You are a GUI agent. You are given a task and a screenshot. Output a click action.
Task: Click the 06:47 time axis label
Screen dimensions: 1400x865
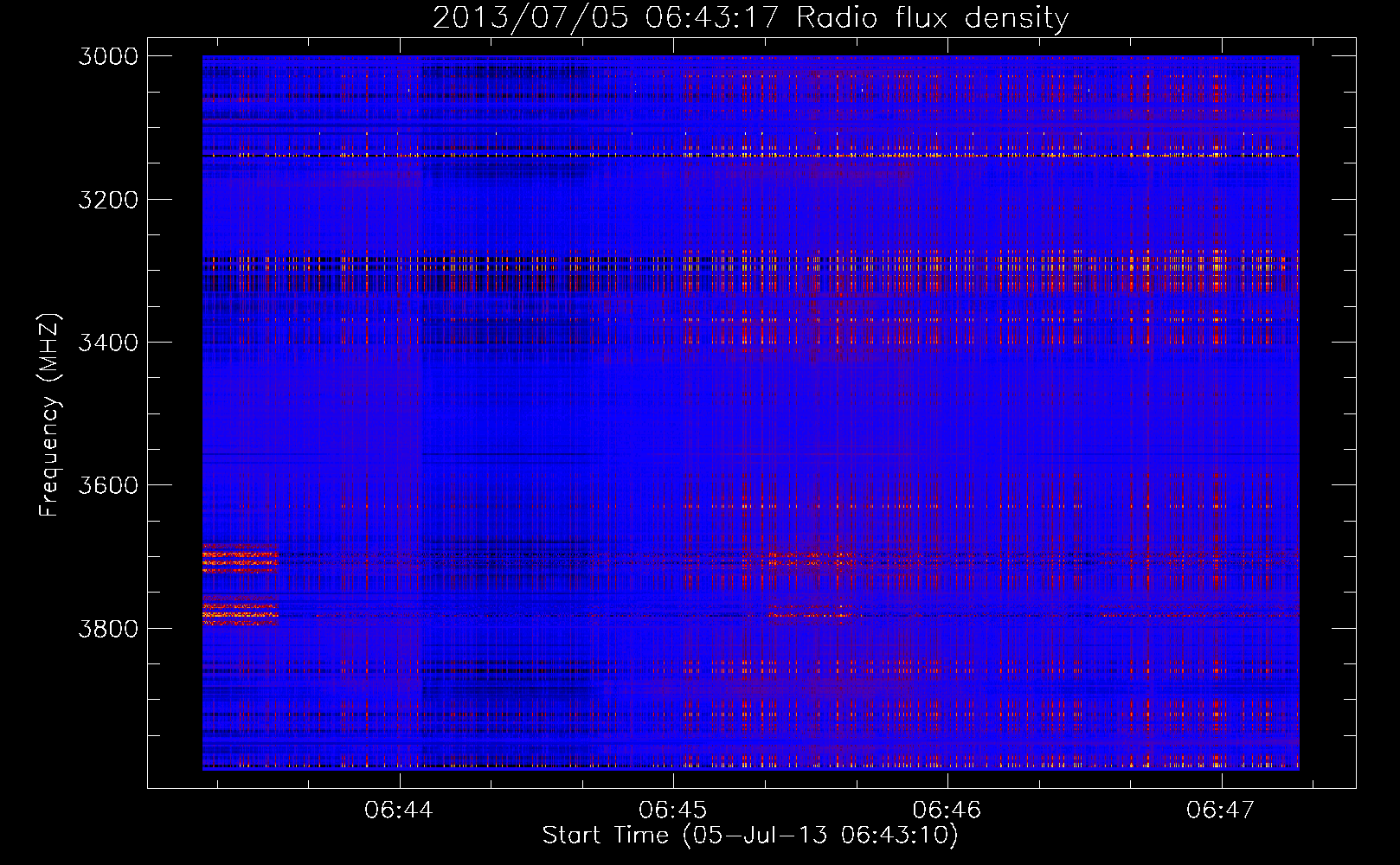(1221, 811)
